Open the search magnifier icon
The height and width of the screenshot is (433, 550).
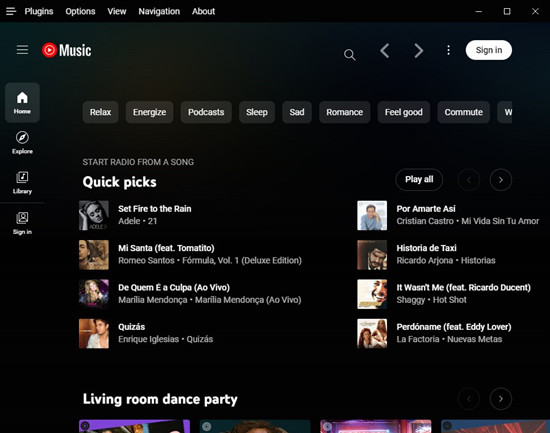coord(349,54)
